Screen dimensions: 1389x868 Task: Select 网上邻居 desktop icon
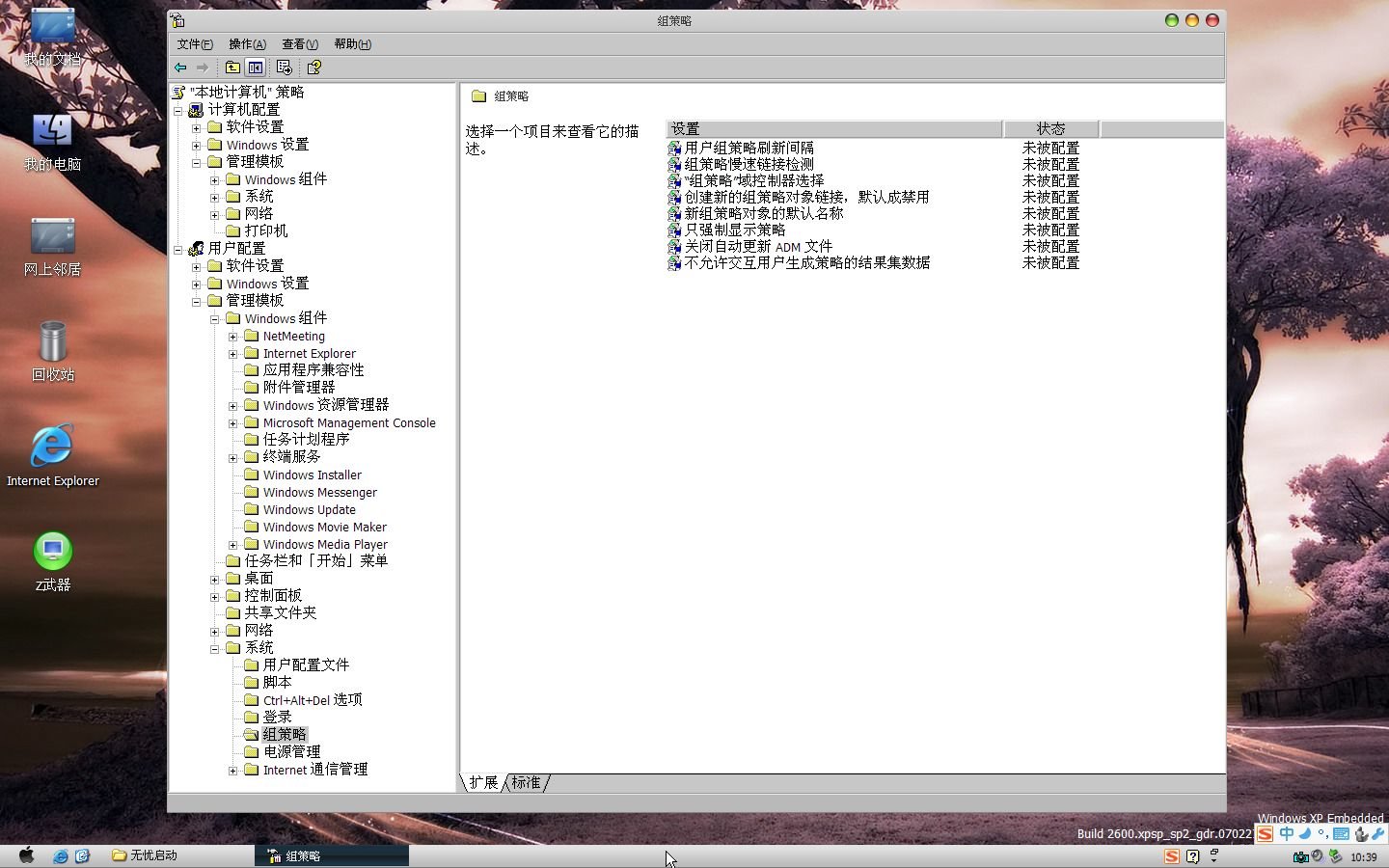(x=52, y=248)
